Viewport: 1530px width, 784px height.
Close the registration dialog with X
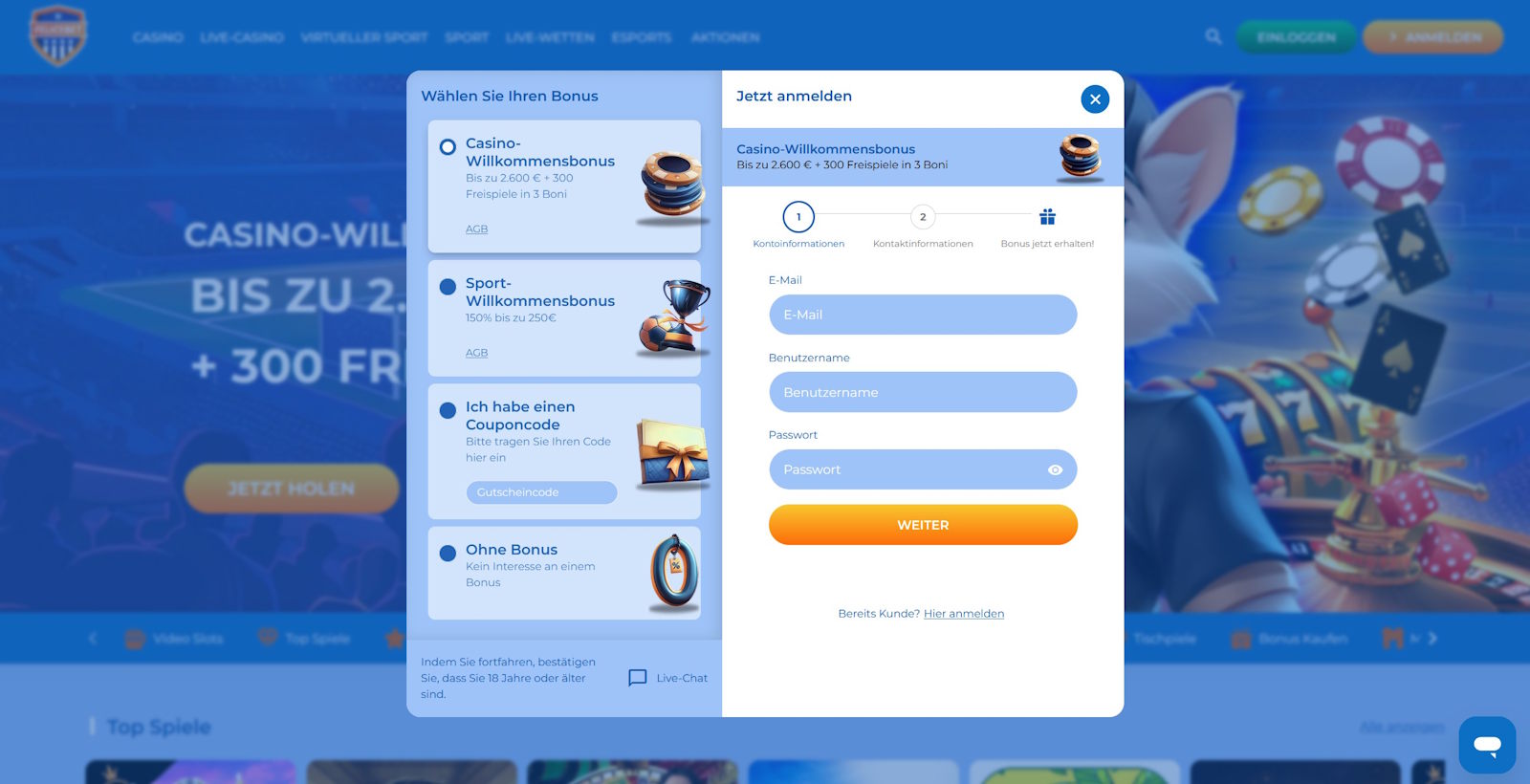click(x=1095, y=99)
